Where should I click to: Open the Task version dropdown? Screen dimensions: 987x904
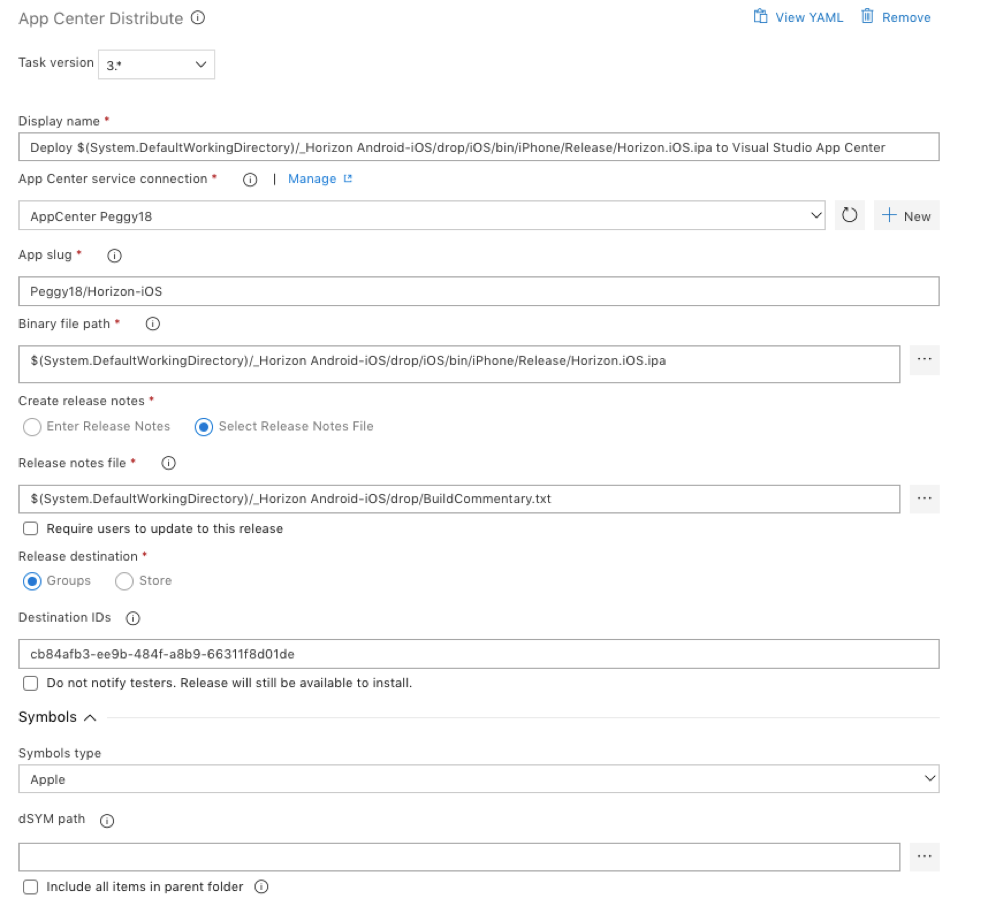(x=156, y=64)
